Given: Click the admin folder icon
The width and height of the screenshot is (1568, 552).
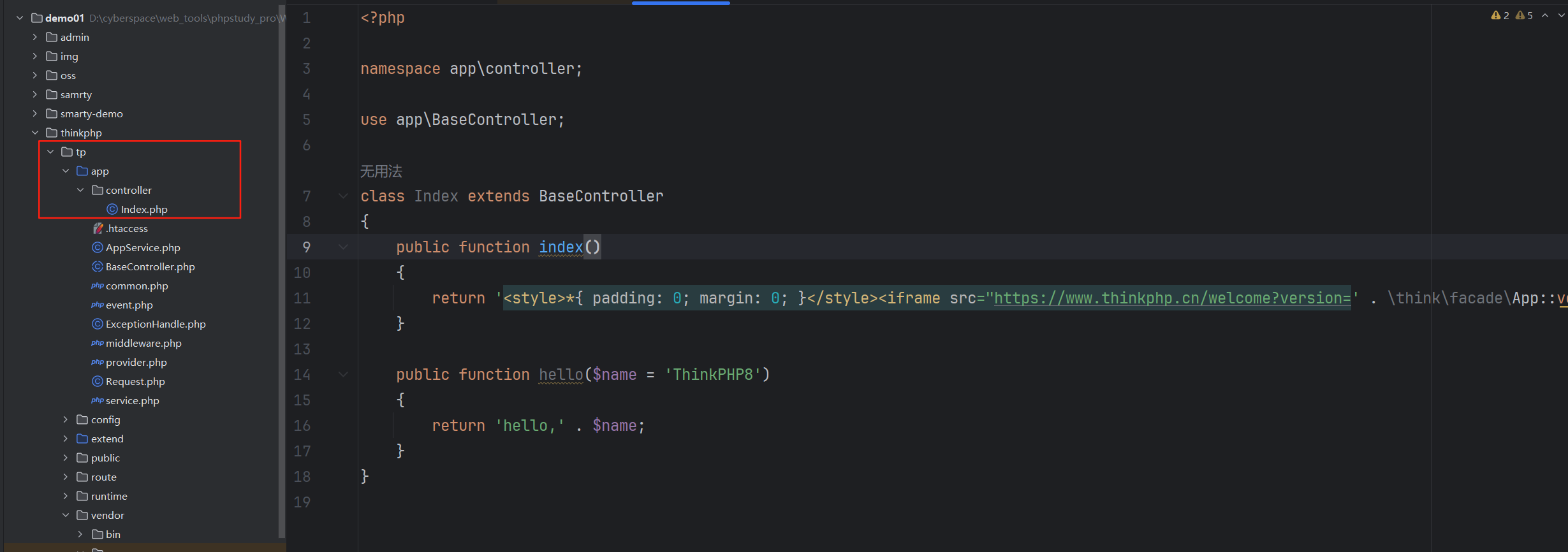Looking at the screenshot, I should click(52, 37).
